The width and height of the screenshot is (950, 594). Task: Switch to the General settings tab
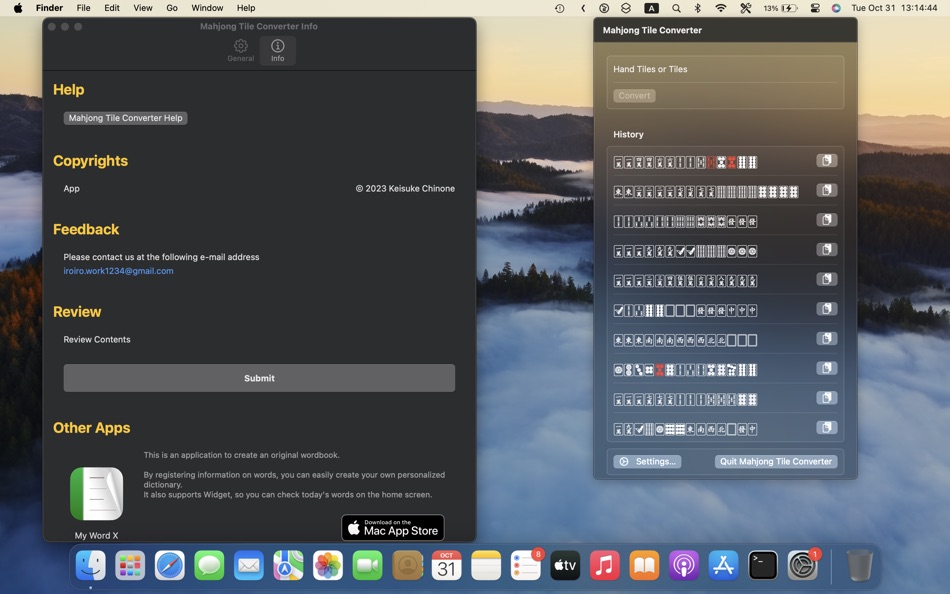coord(241,50)
